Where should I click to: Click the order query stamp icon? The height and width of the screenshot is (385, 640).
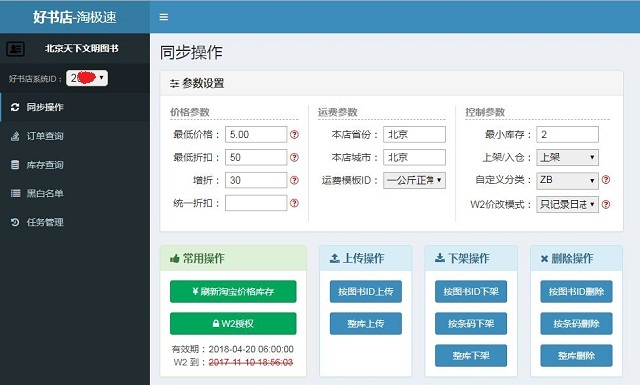[x=15, y=136]
